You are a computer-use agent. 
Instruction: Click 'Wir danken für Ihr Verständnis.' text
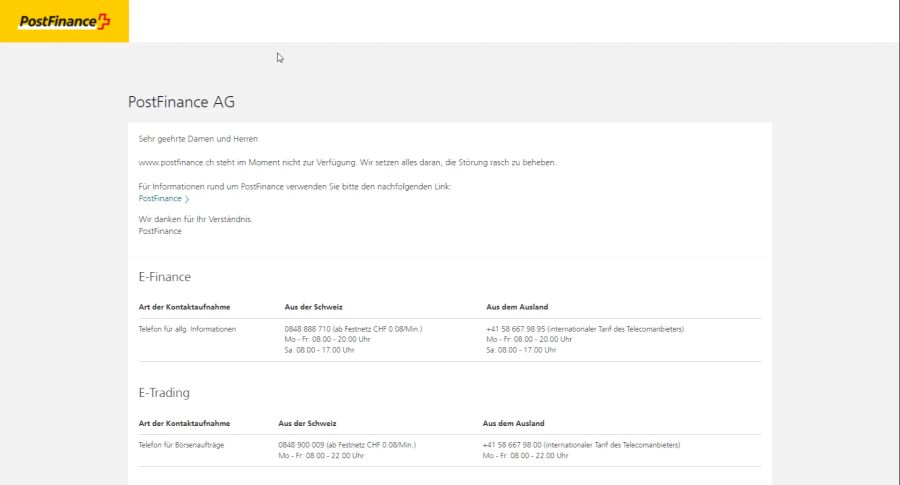coord(195,219)
